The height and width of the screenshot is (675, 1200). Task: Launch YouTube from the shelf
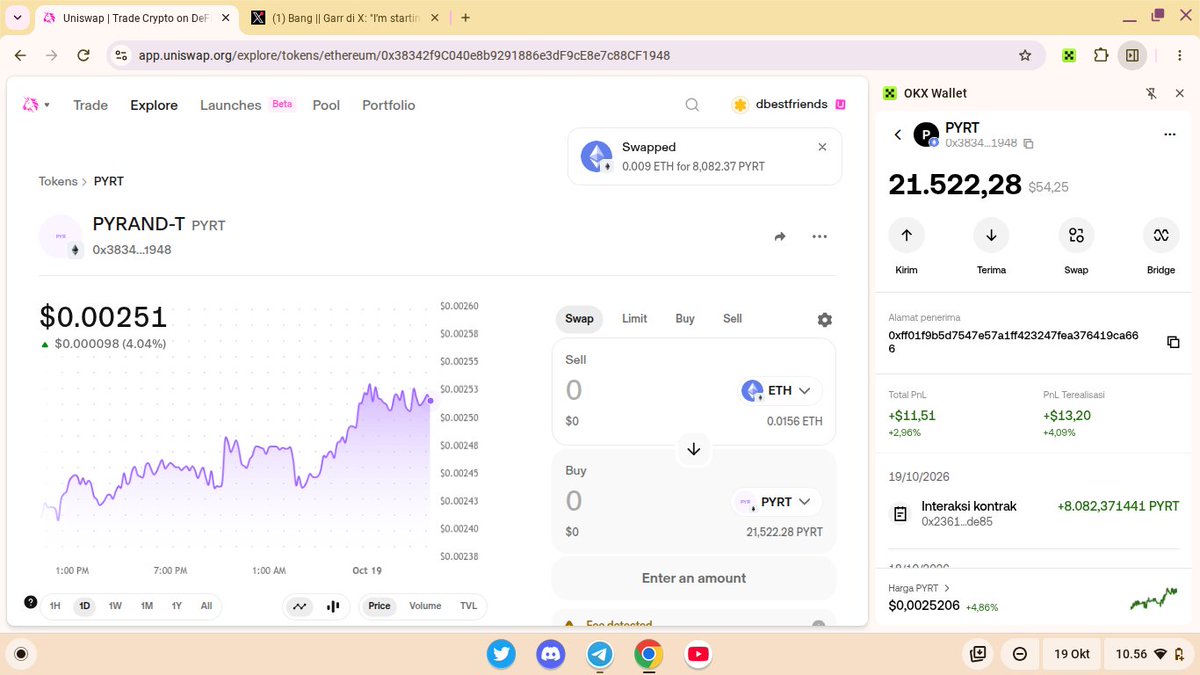pos(698,654)
